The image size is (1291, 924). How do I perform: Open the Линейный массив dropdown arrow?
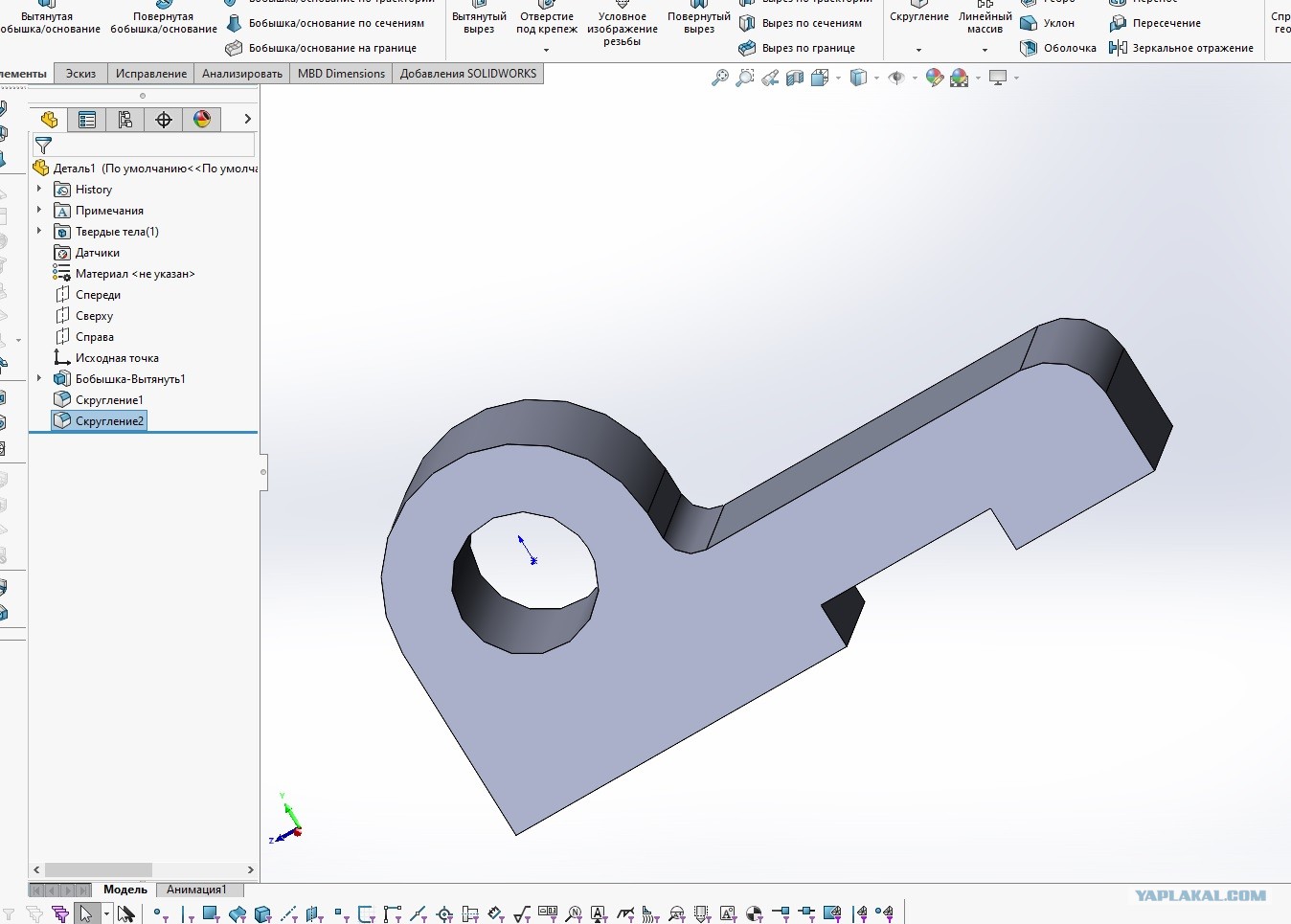click(985, 50)
